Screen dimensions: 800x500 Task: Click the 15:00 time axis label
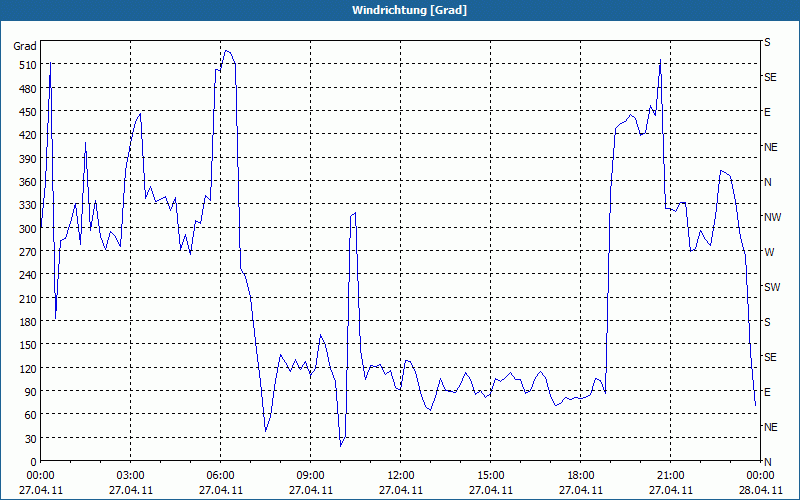click(x=491, y=476)
